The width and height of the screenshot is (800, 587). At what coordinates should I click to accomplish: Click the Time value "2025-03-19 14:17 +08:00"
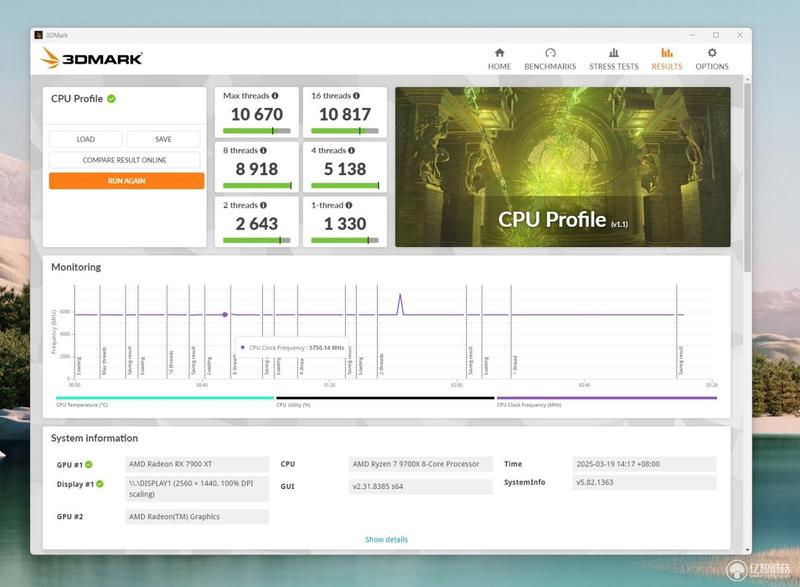[x=644, y=464]
